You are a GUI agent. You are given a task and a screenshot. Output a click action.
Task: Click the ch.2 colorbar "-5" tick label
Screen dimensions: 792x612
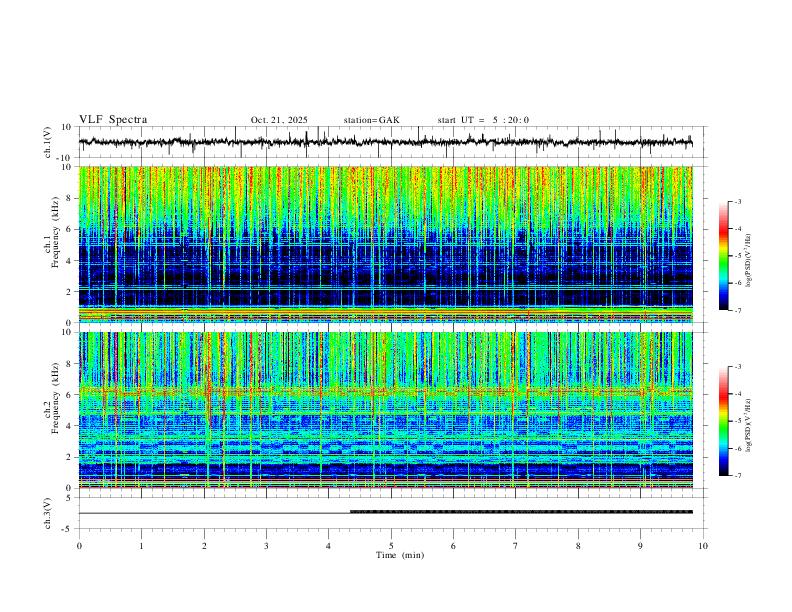[737, 421]
